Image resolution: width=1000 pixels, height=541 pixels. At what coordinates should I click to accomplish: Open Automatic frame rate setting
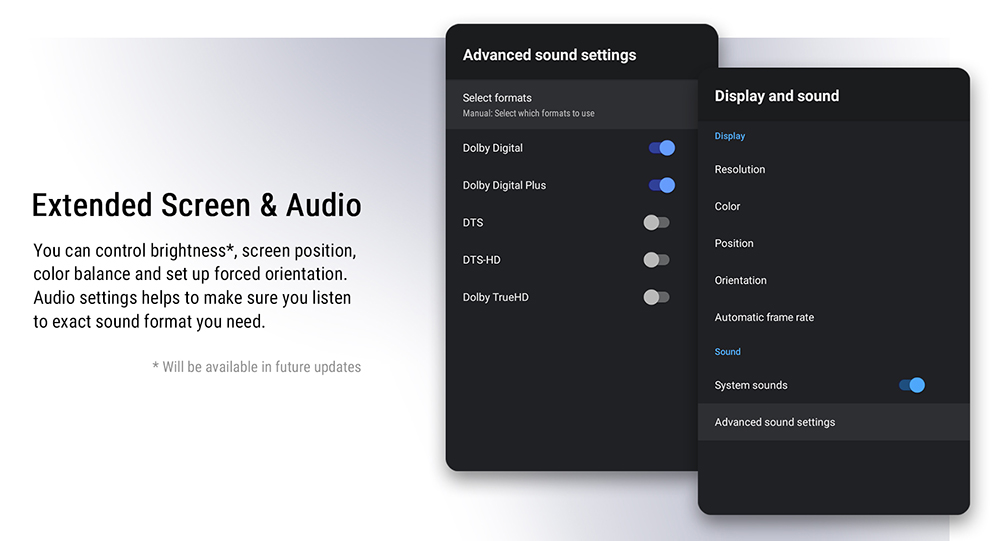pyautogui.click(x=764, y=318)
